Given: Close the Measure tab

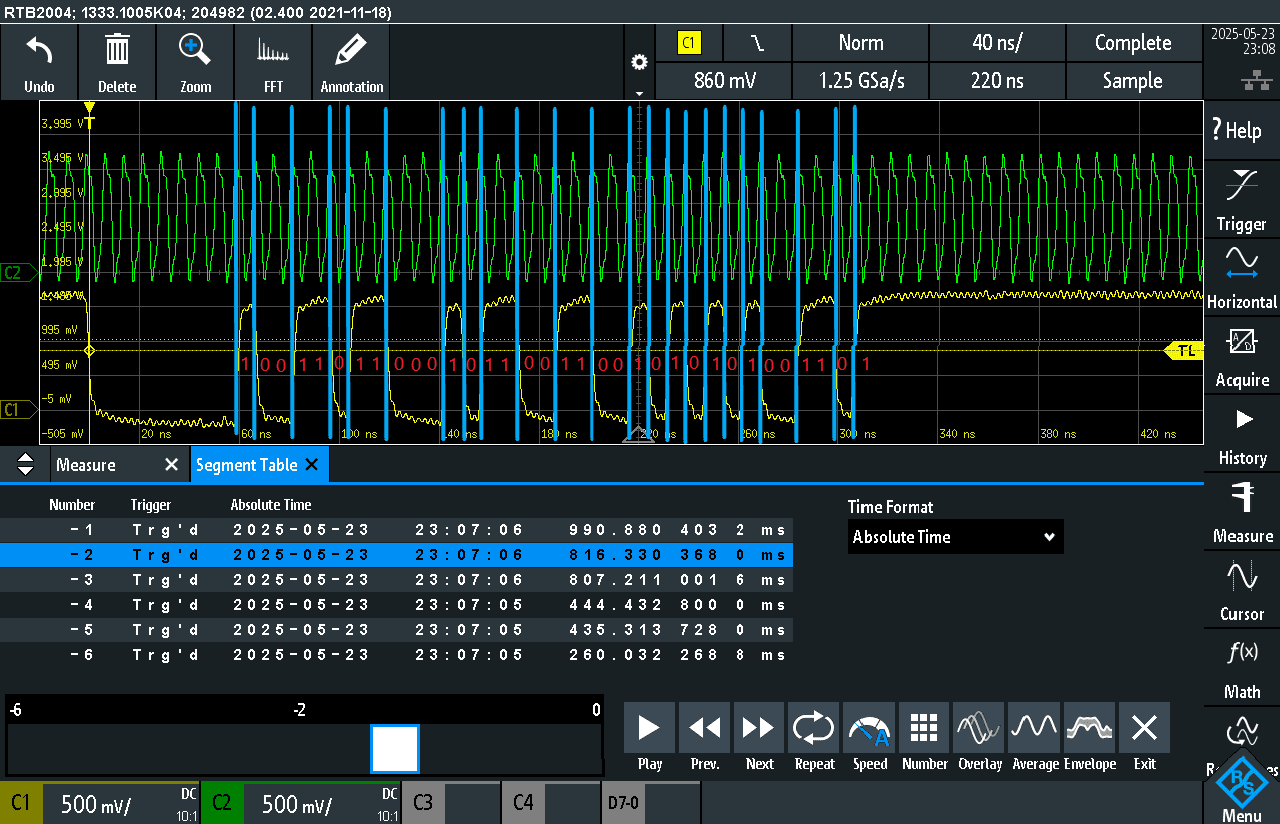Looking at the screenshot, I should [x=171, y=465].
